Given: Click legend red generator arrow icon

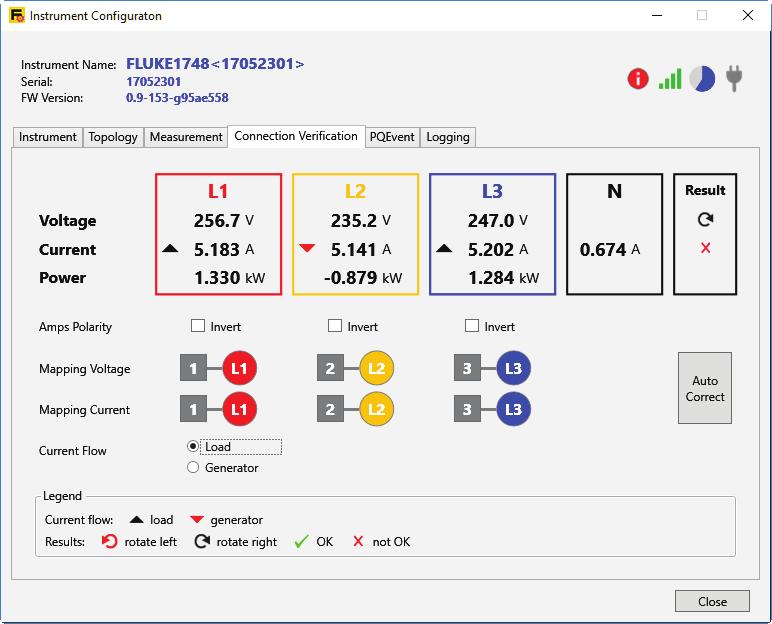Looking at the screenshot, I should click(197, 520).
